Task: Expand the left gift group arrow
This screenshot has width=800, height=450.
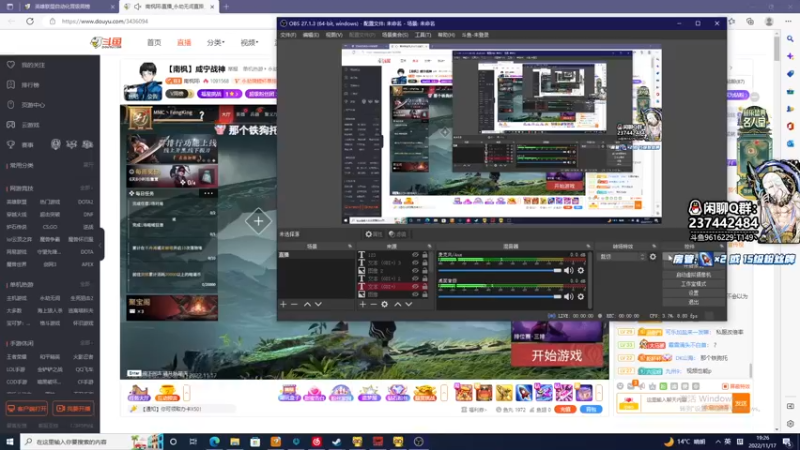Action: coord(187,393)
